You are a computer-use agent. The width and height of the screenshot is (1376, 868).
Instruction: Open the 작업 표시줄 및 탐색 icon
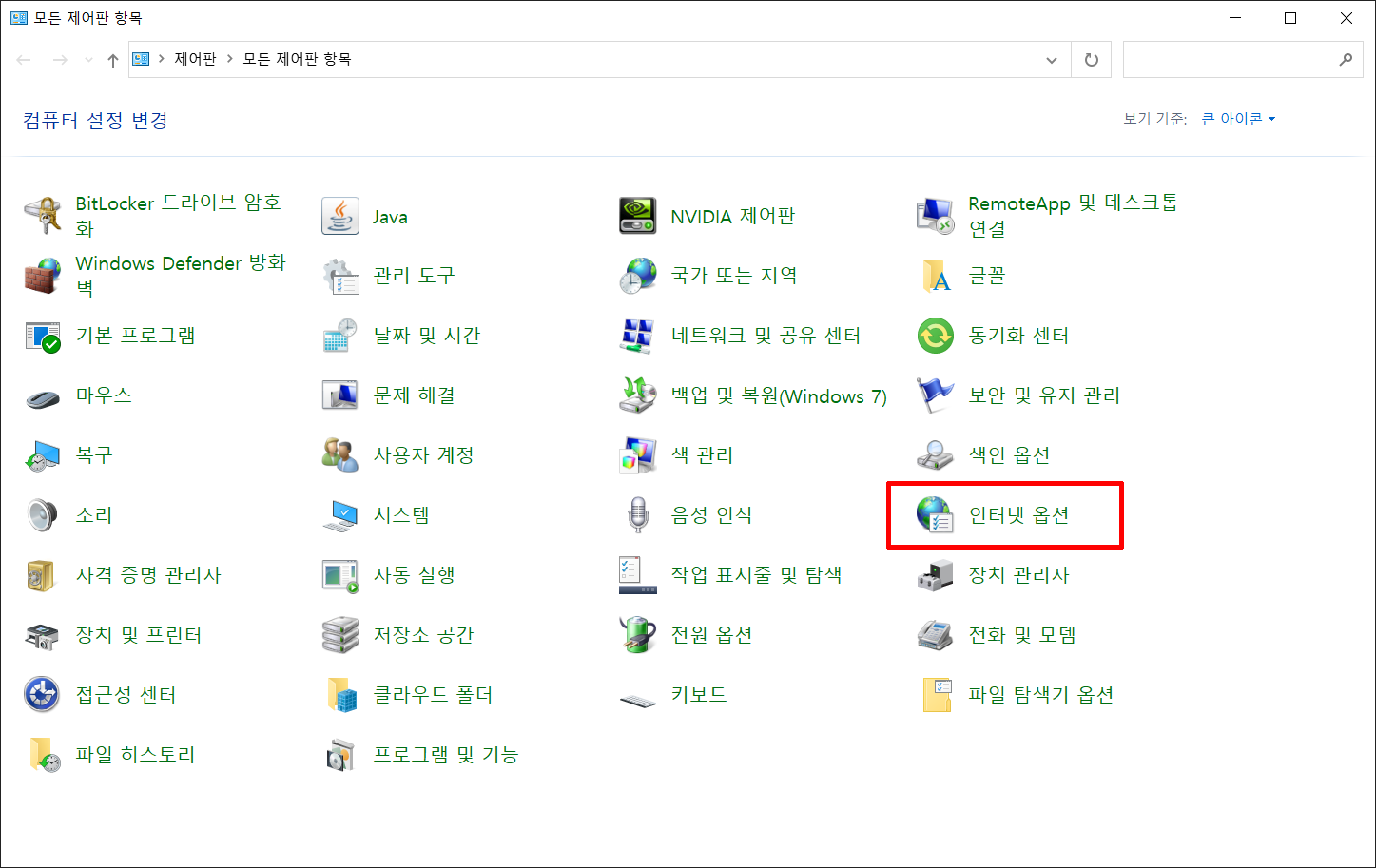coord(637,575)
